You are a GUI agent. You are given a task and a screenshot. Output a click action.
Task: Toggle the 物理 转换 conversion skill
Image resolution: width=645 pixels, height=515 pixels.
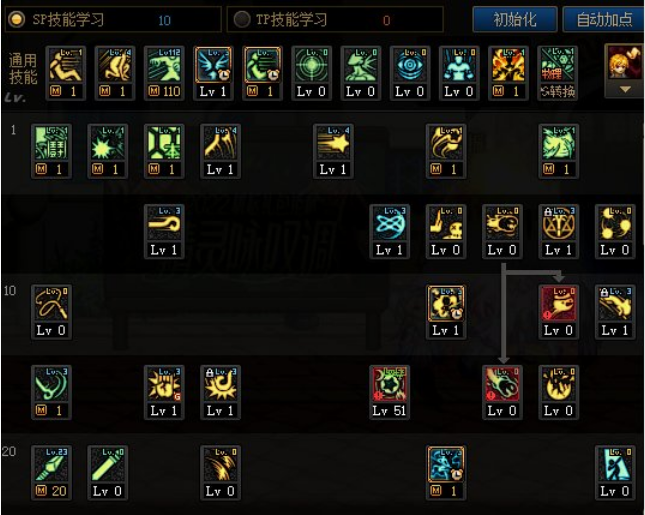tap(557, 73)
